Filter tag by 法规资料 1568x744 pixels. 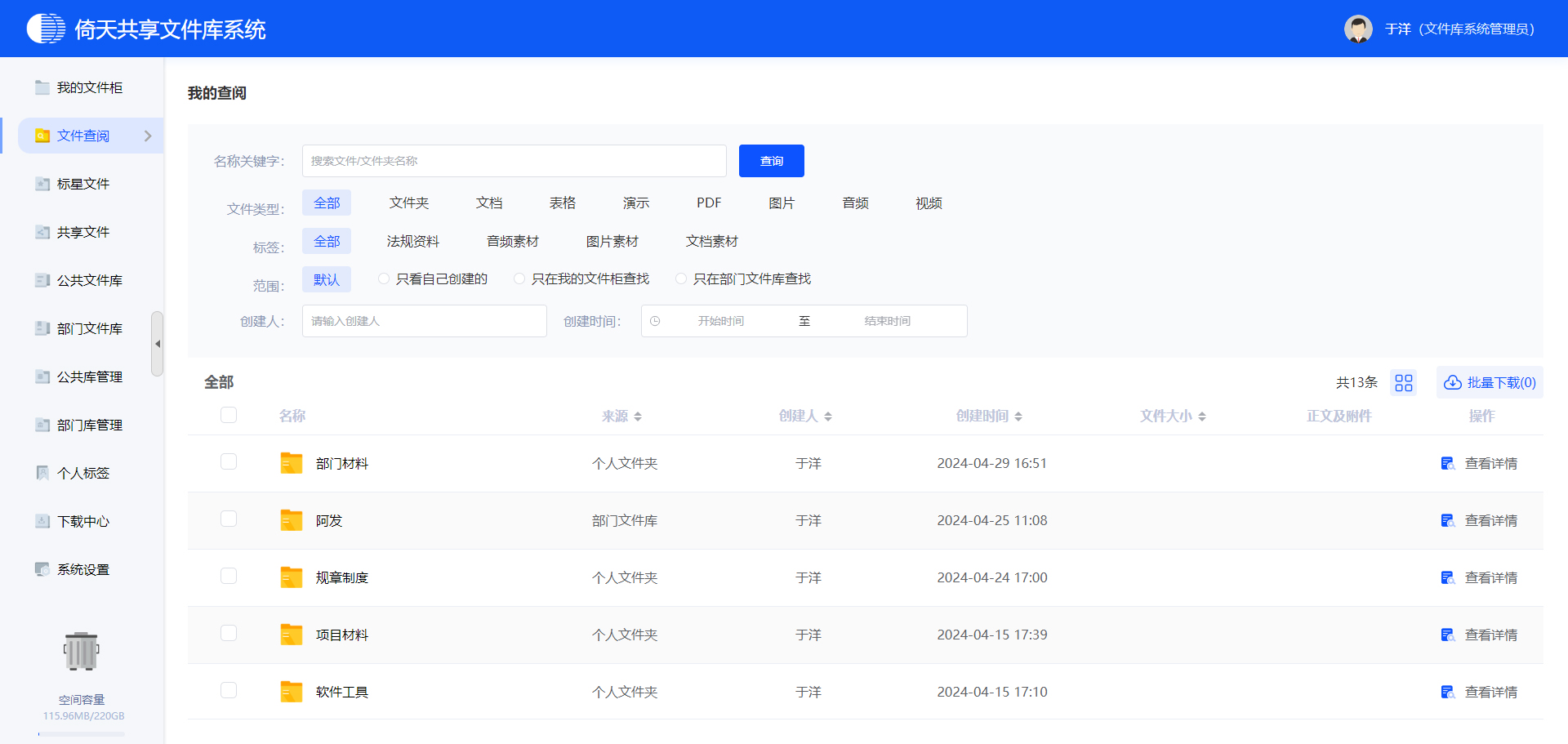413,241
